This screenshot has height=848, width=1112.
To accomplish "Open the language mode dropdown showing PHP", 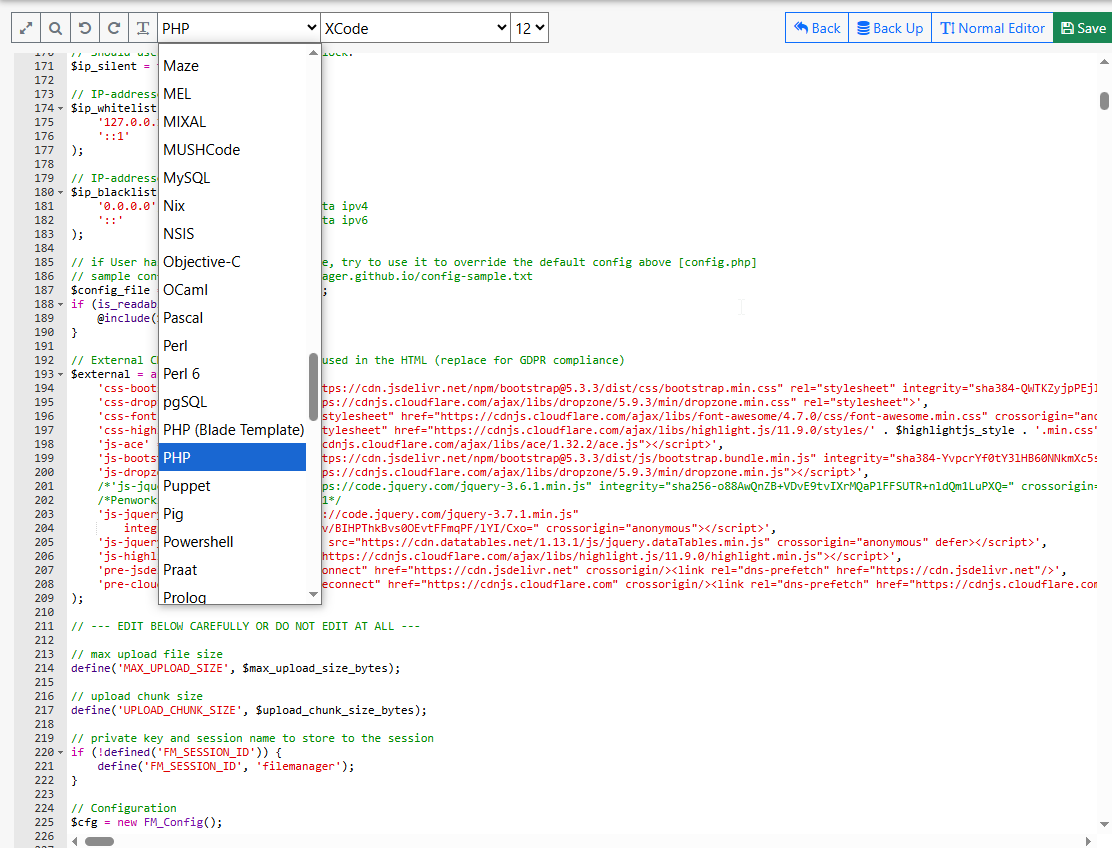I will 239,28.
